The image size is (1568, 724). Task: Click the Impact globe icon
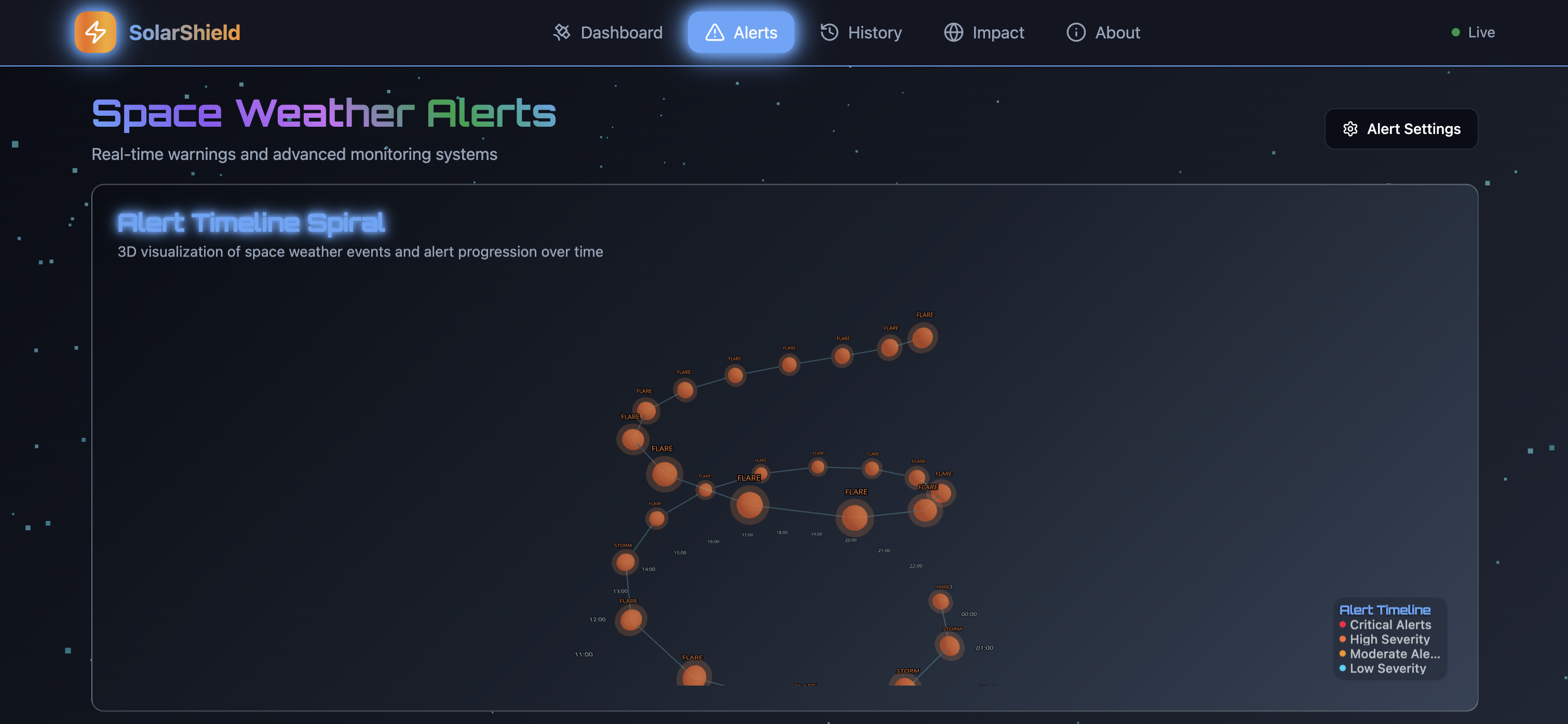(x=953, y=32)
